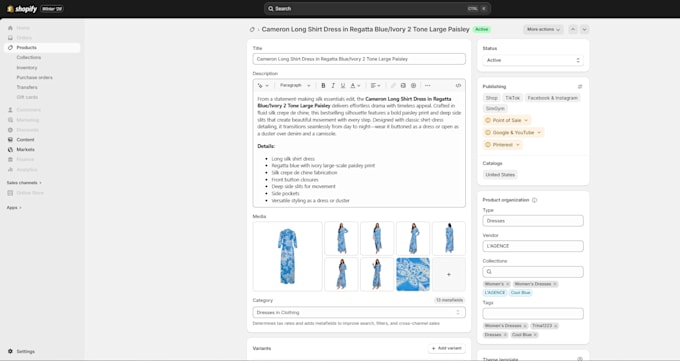680x361 pixels.
Task: Open the more formatting options ellipsis
Action: [x=428, y=85]
